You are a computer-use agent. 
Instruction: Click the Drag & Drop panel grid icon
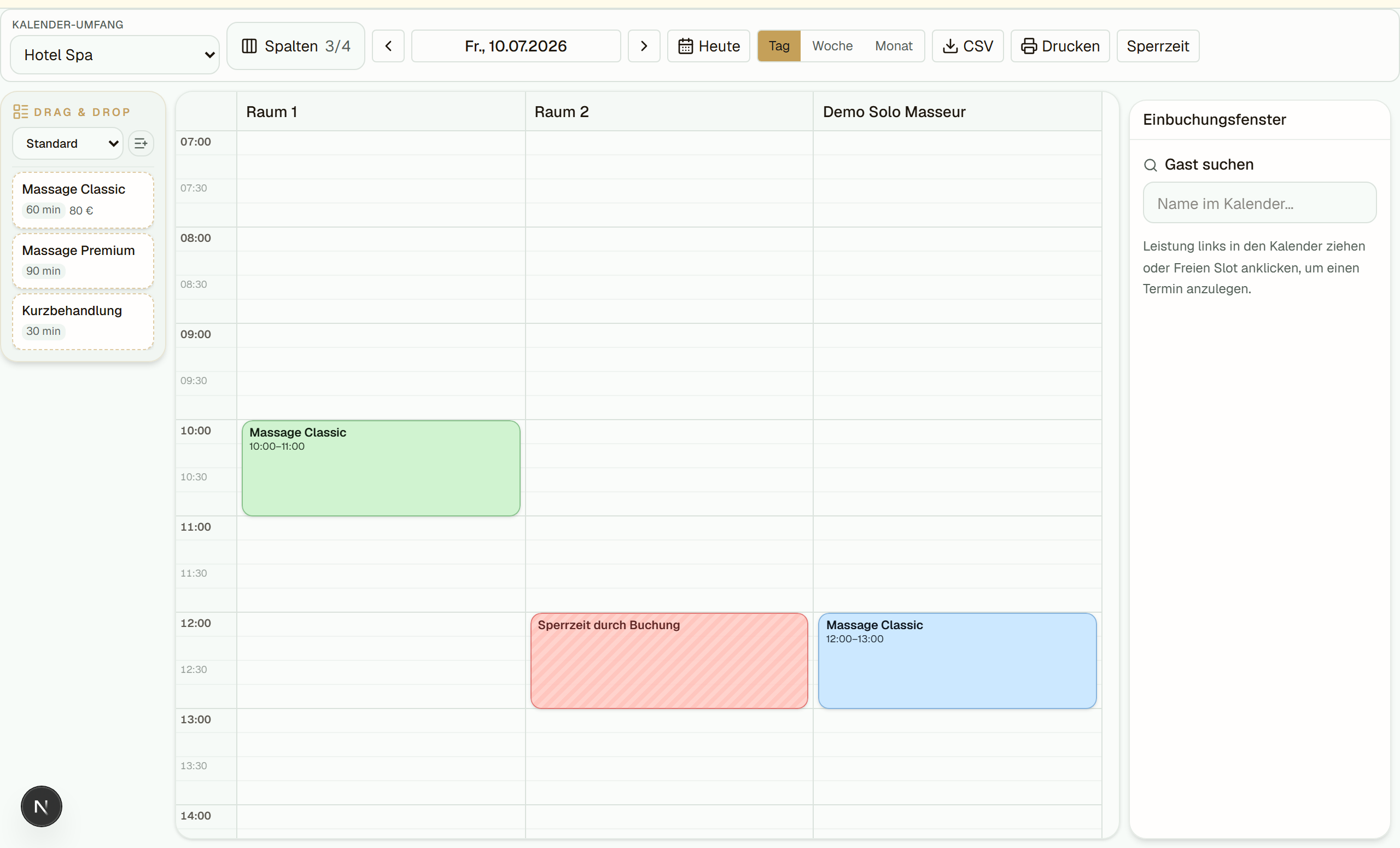20,112
